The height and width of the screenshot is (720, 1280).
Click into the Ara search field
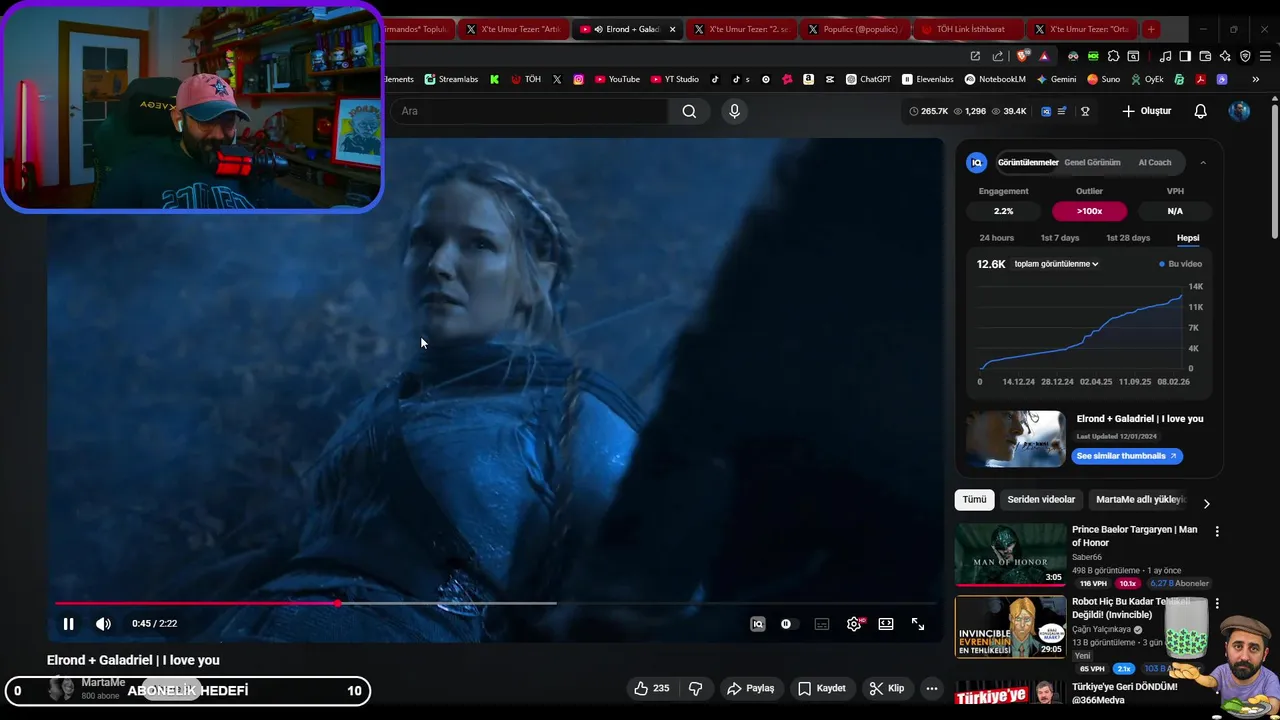point(530,111)
